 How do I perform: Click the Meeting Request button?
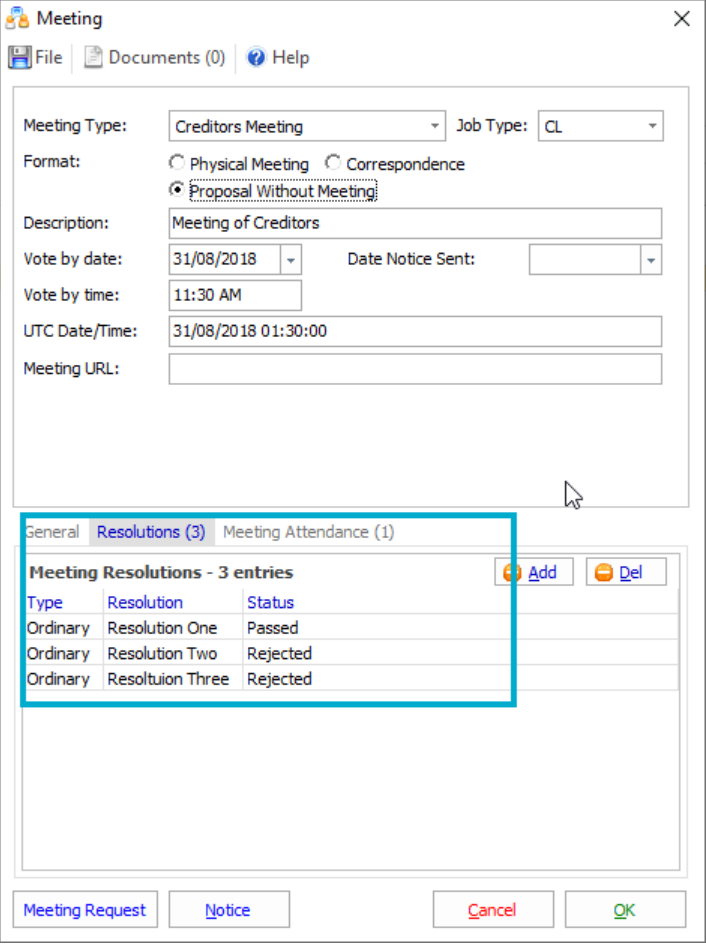[x=85, y=910]
